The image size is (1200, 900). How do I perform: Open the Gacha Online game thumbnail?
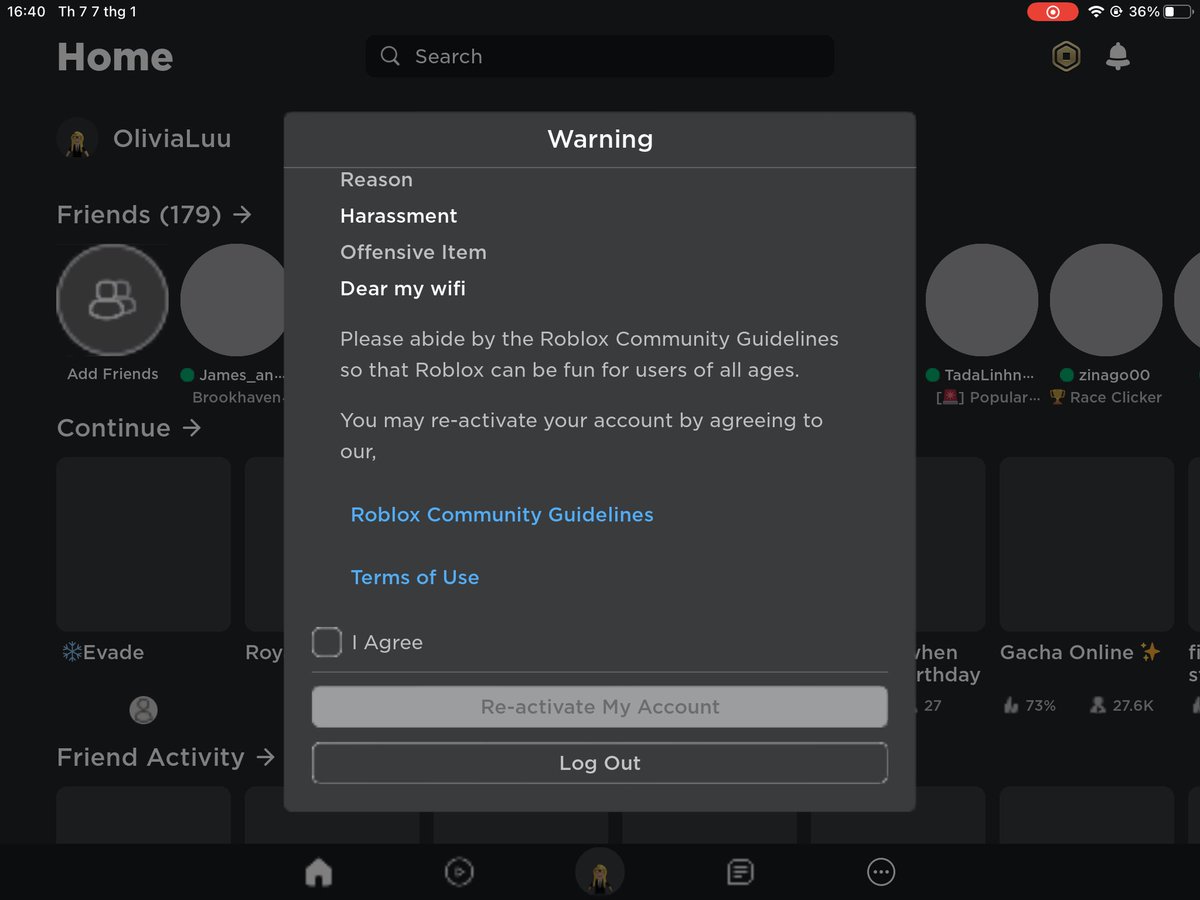(x=1087, y=544)
